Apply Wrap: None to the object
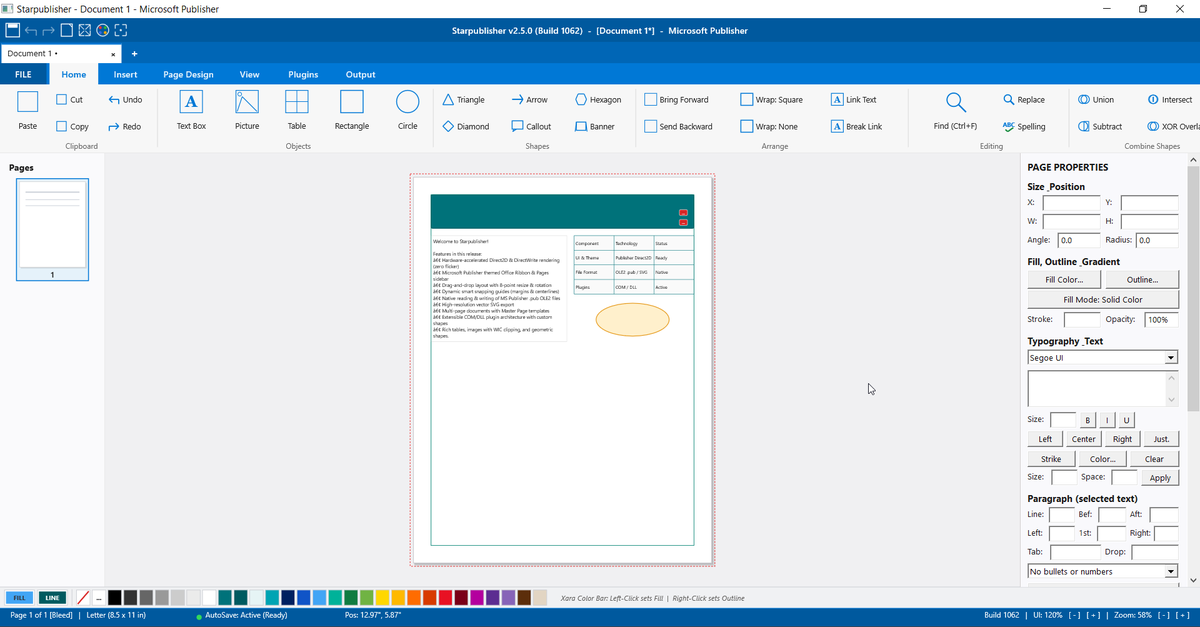Screen dimensions: 1200x627 click(770, 127)
